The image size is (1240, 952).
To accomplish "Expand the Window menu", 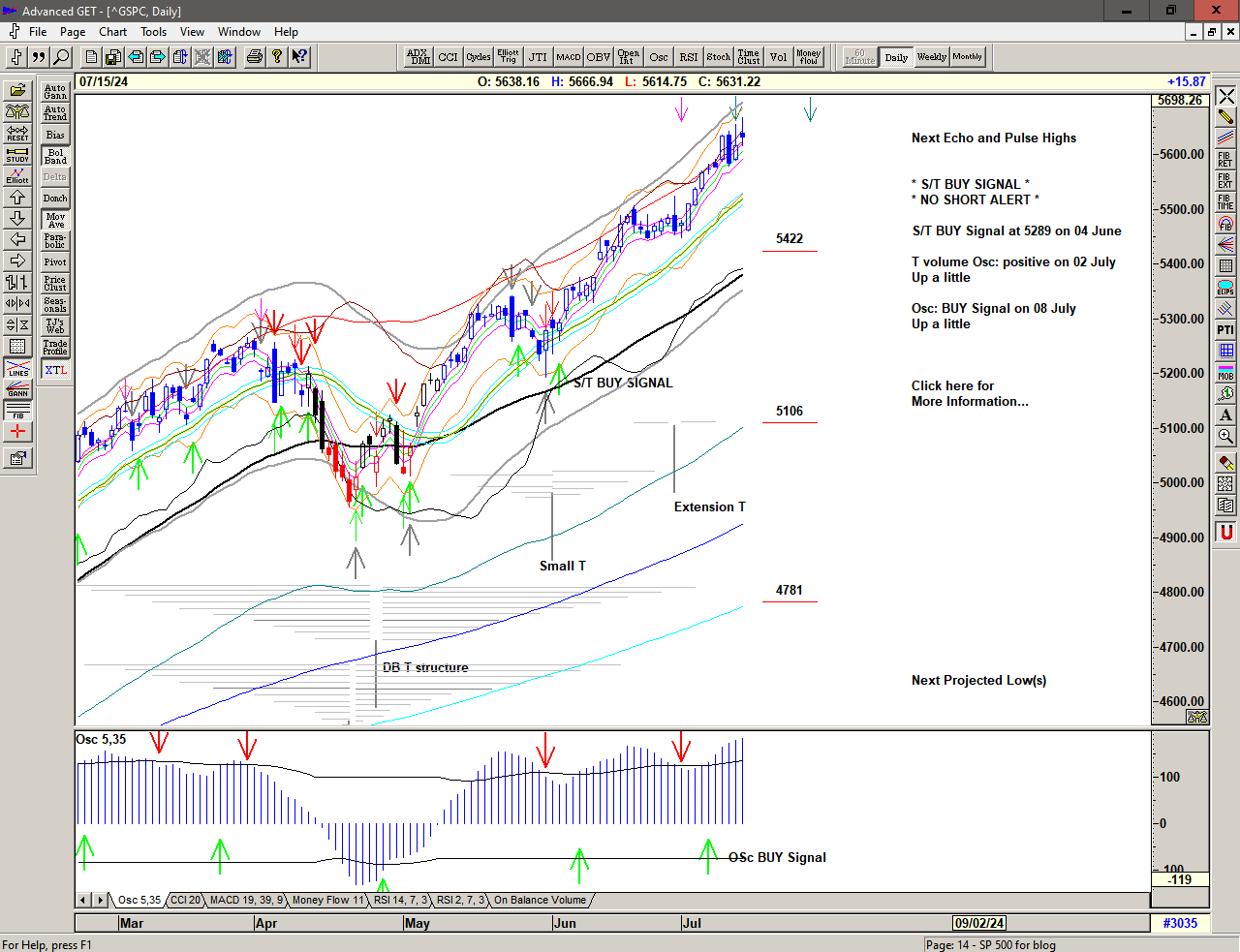I will [238, 32].
